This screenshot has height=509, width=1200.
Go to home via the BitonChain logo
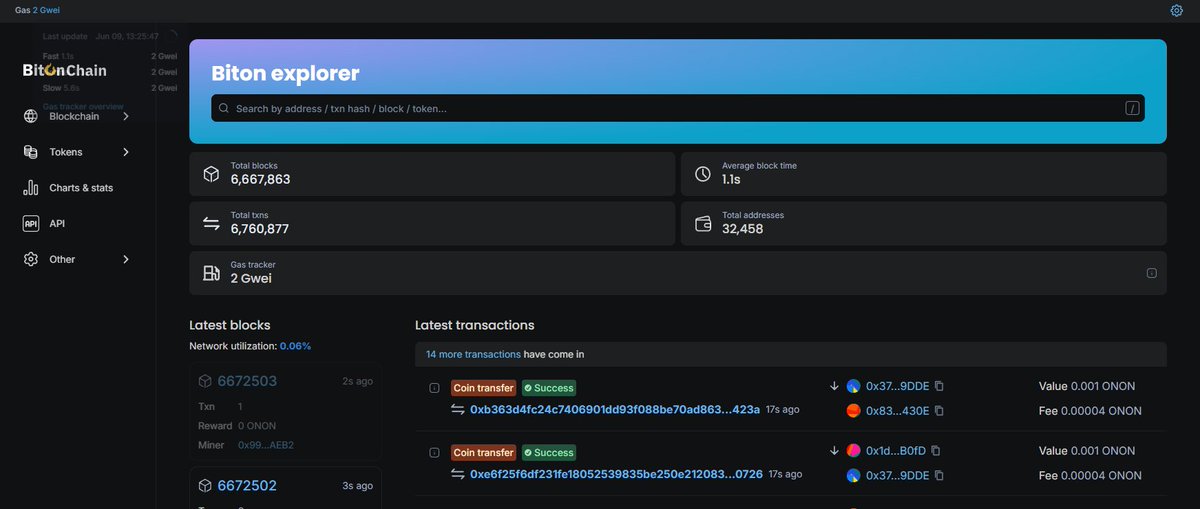pos(65,71)
